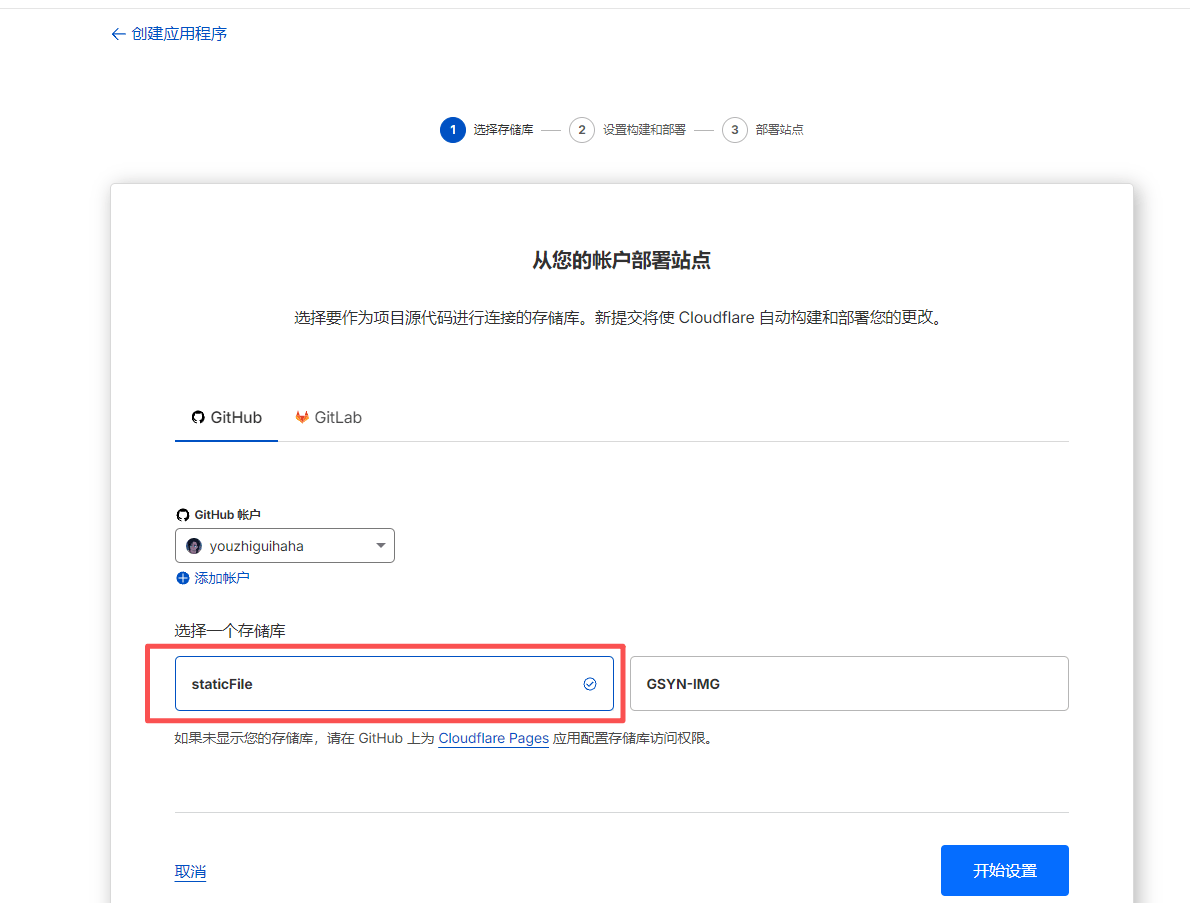Image resolution: width=1190 pixels, height=903 pixels.
Task: Select the GSYN-IMG repository
Action: point(848,683)
